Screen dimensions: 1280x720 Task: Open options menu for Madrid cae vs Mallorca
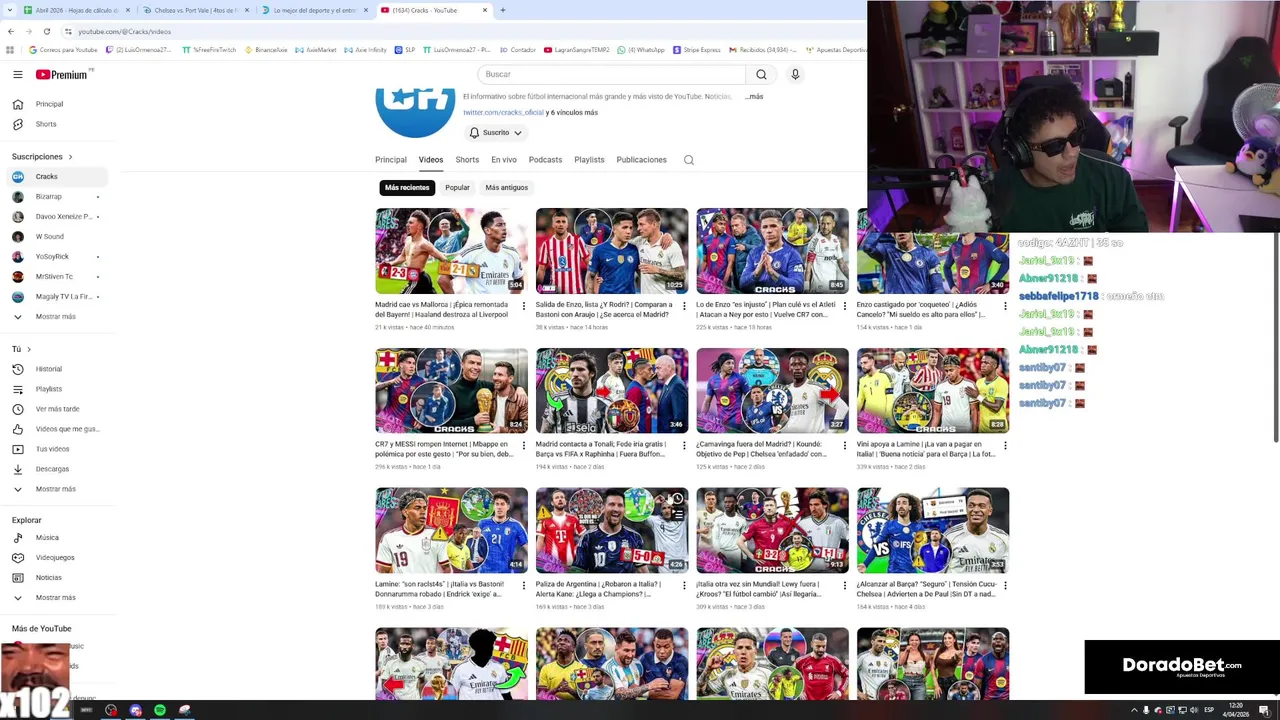point(523,306)
